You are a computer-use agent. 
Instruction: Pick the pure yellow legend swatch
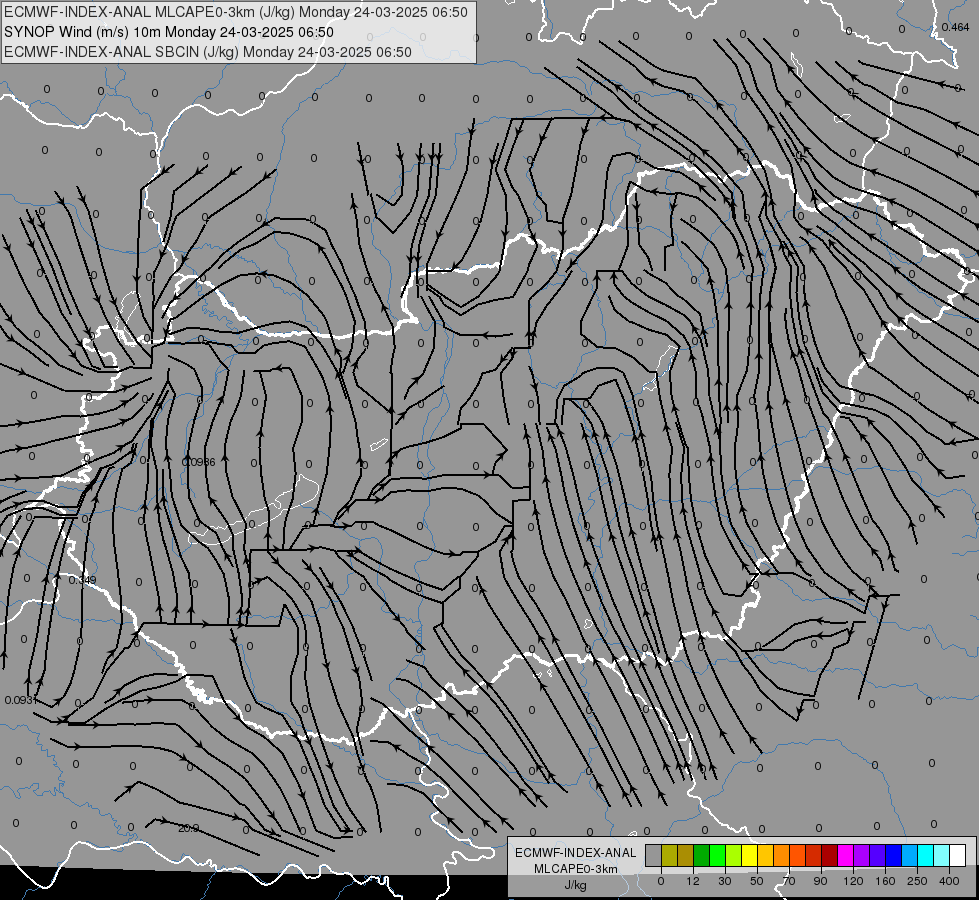[x=750, y=855]
